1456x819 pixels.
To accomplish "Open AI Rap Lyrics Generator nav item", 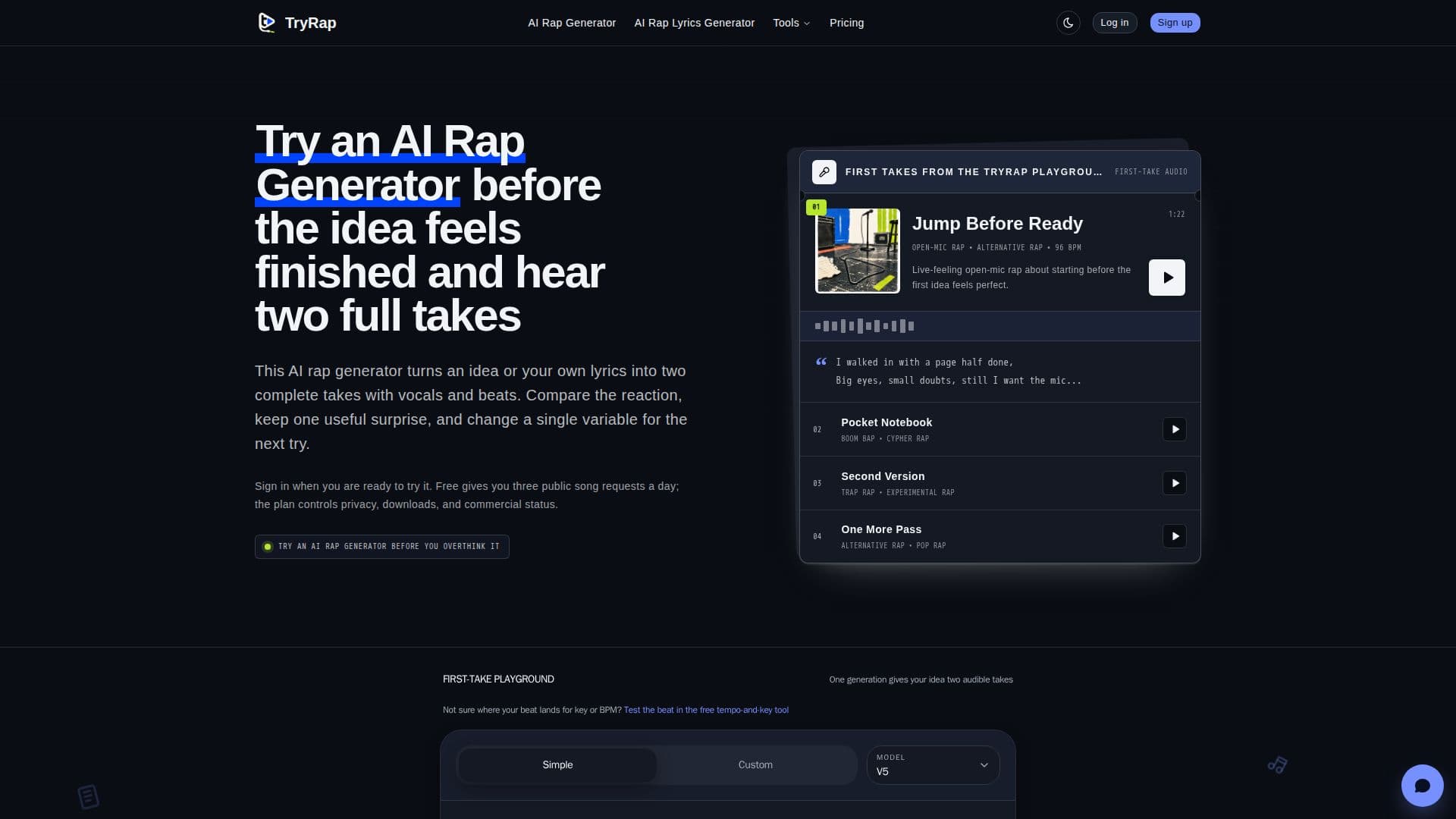I will click(x=694, y=23).
